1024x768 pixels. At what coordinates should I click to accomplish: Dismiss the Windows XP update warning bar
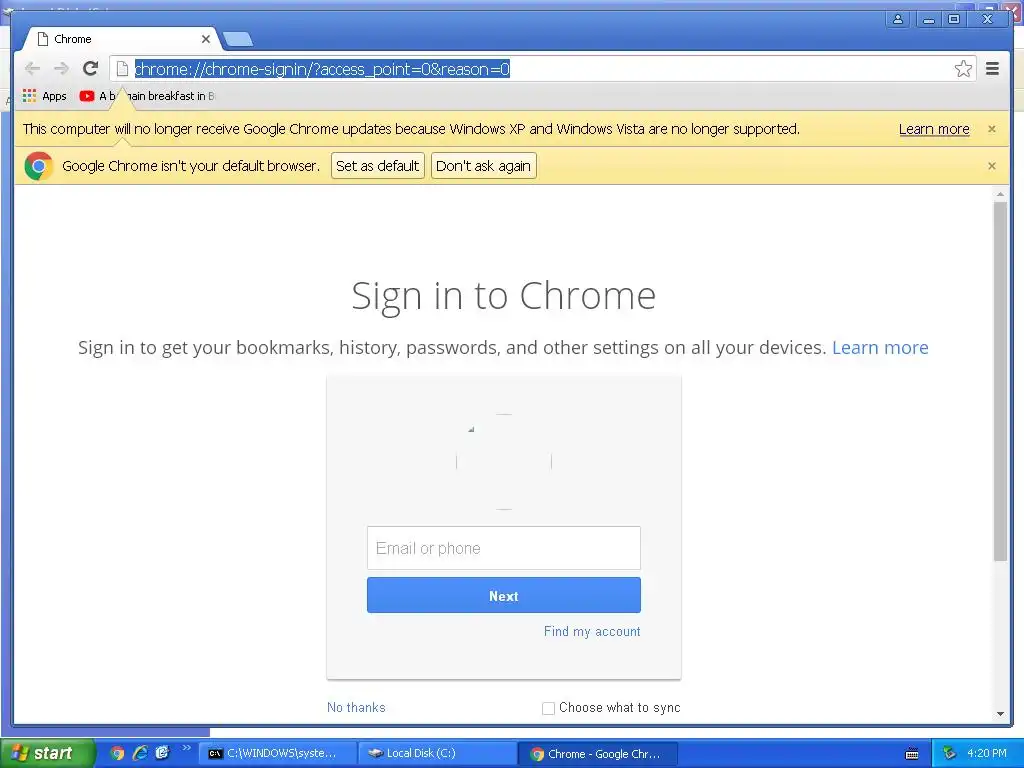coord(992,129)
